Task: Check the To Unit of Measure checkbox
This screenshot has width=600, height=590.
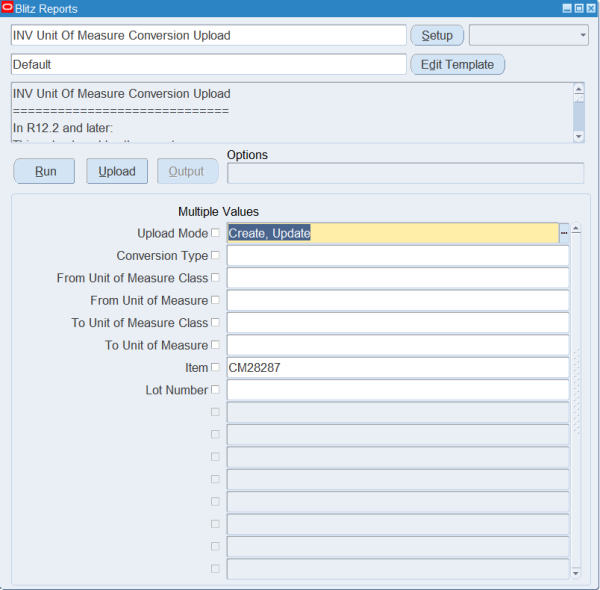Action: [x=215, y=345]
